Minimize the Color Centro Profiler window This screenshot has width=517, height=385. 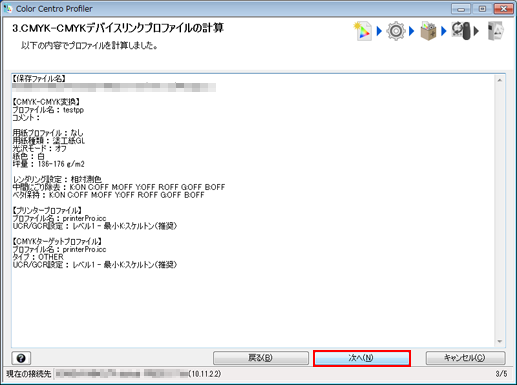pyautogui.click(x=461, y=9)
